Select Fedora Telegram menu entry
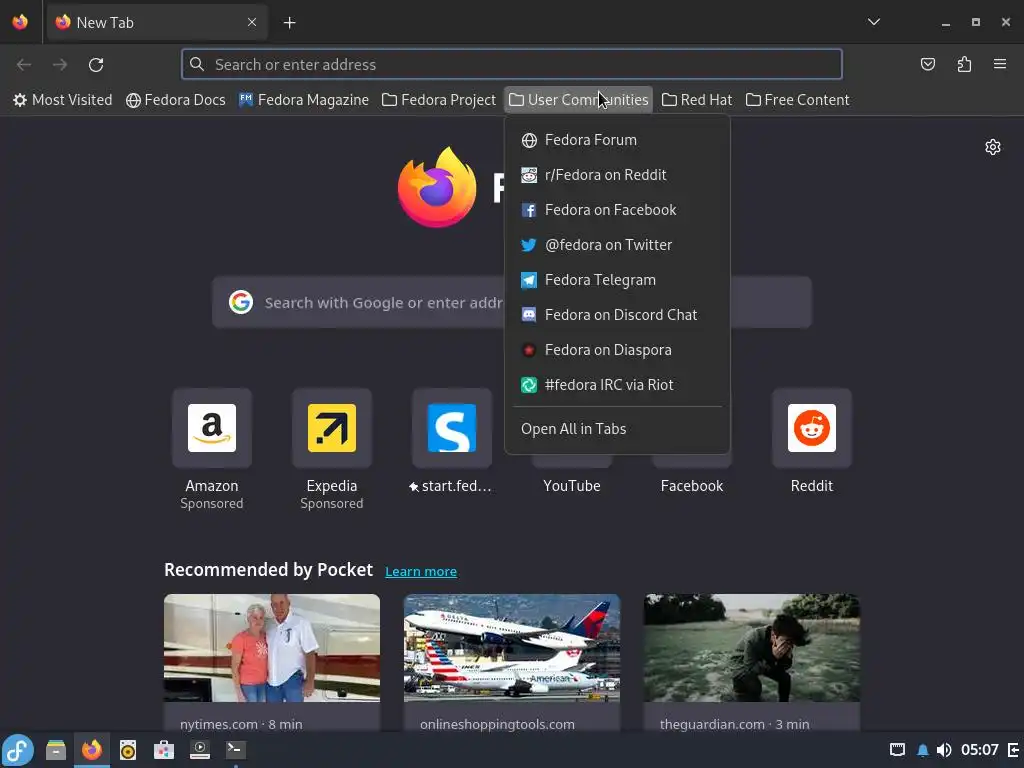Viewport: 1024px width, 768px height. pyautogui.click(x=617, y=280)
